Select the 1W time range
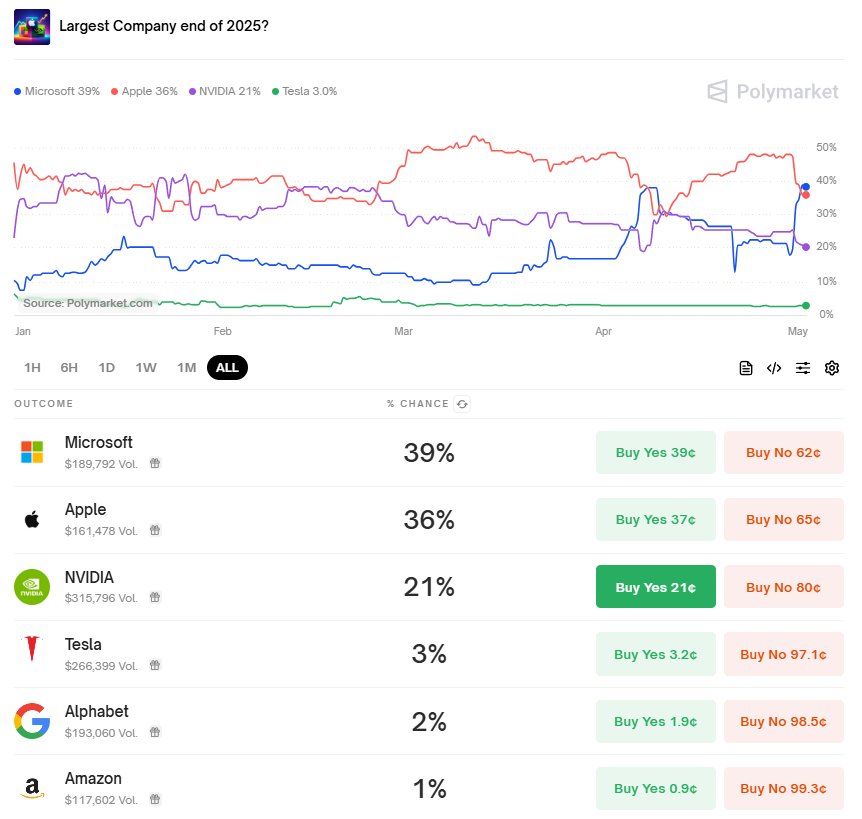862x819 pixels. point(146,368)
